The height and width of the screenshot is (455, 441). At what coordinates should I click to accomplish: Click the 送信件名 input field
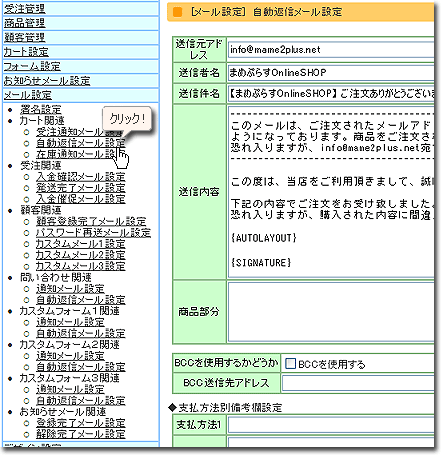(331, 94)
